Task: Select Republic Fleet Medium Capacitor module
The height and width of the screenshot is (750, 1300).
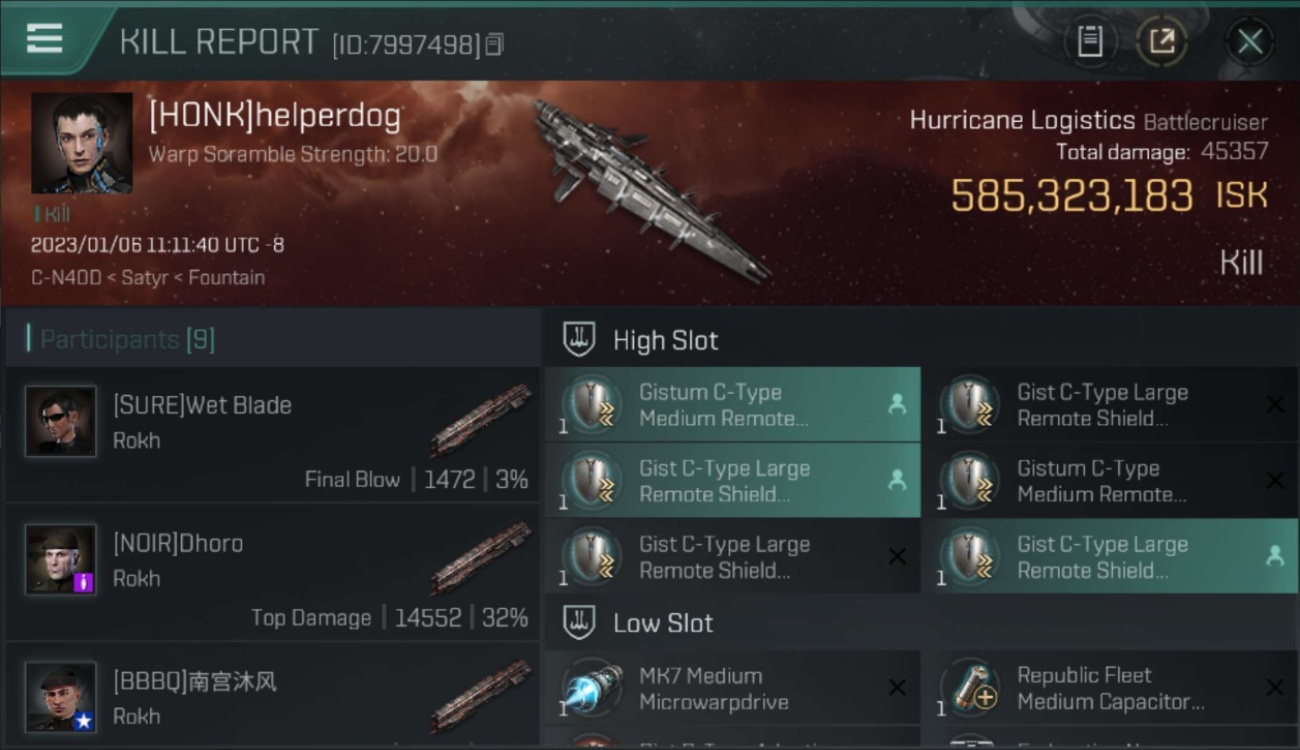Action: pos(1110,688)
